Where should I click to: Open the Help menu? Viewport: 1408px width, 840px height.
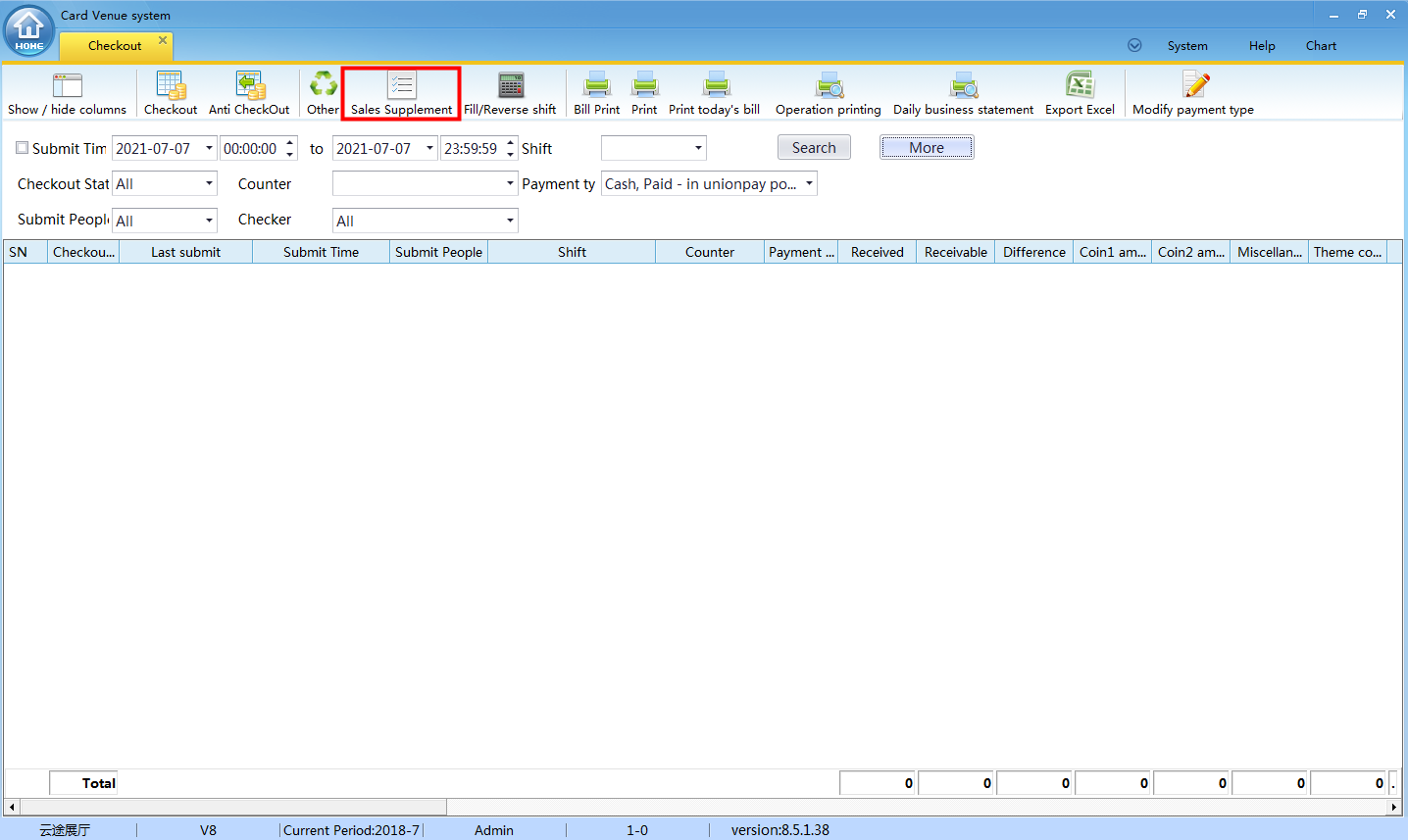pos(1262,46)
